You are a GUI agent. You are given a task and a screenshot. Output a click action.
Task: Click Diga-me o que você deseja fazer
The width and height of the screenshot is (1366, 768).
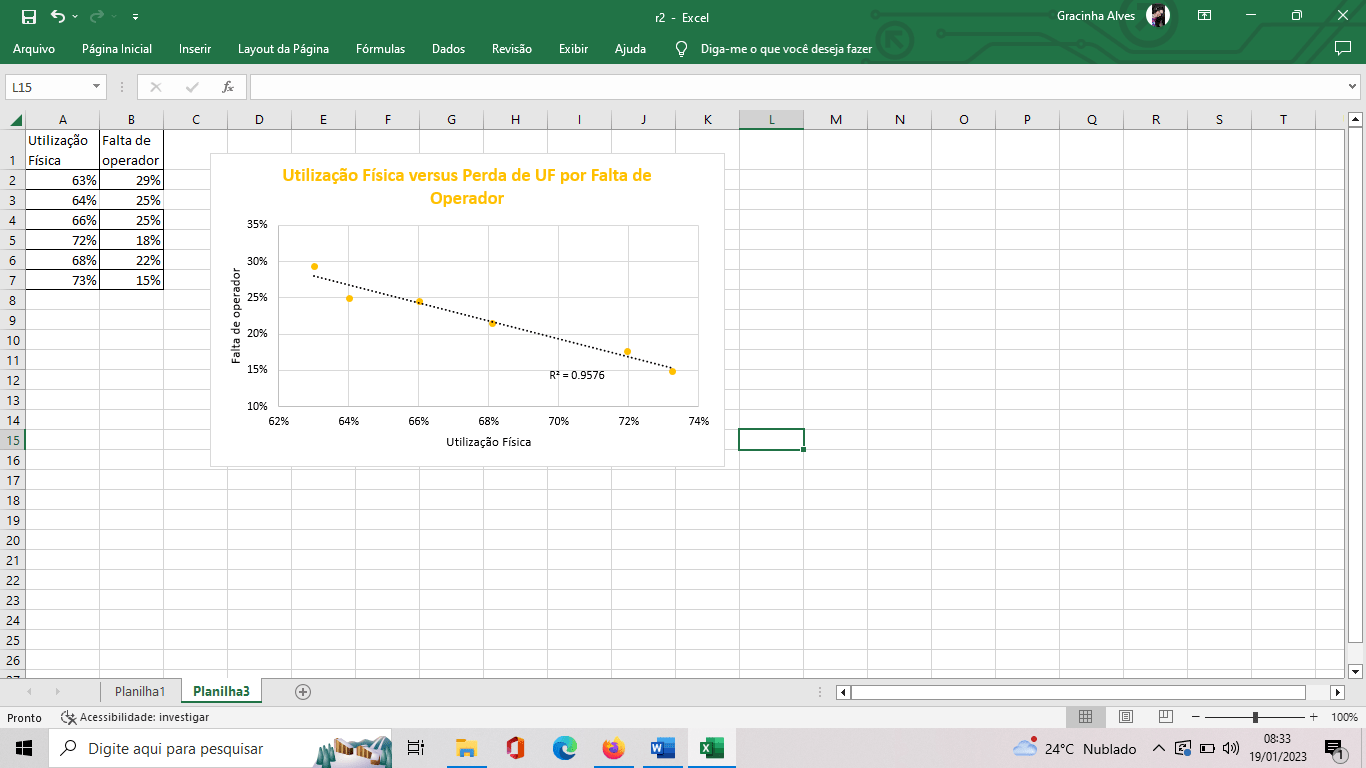[x=786, y=48]
